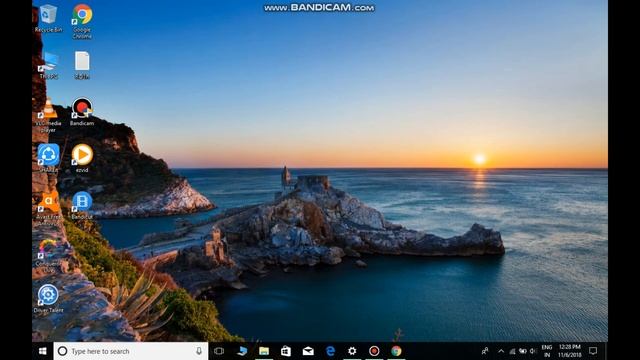The width and height of the screenshot is (640, 360).
Task: Open Microsoft Edge from the taskbar
Action: coord(330,351)
